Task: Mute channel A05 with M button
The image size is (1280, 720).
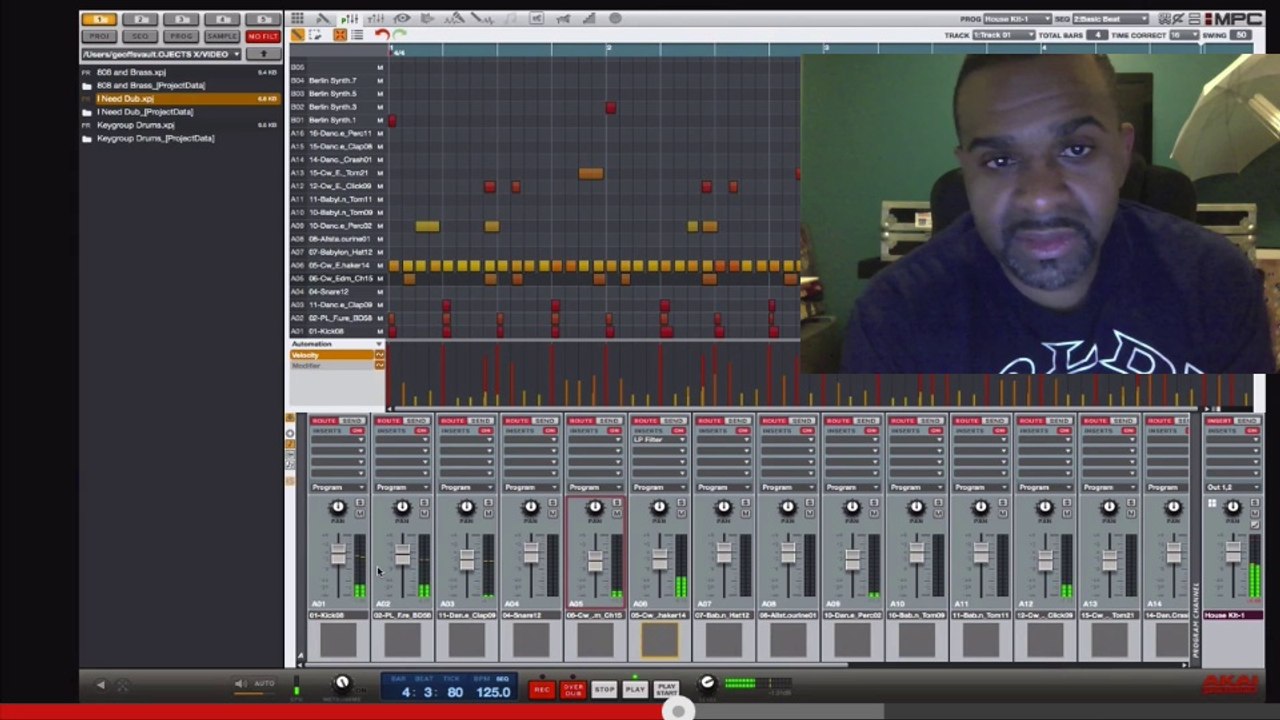Action: pos(617,514)
